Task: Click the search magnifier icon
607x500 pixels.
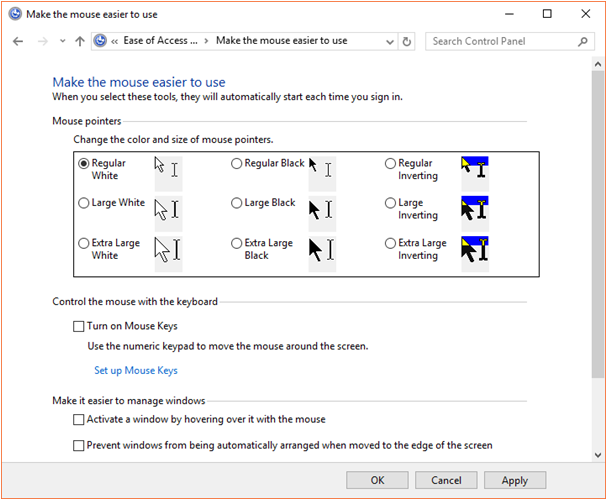Action: (x=583, y=41)
